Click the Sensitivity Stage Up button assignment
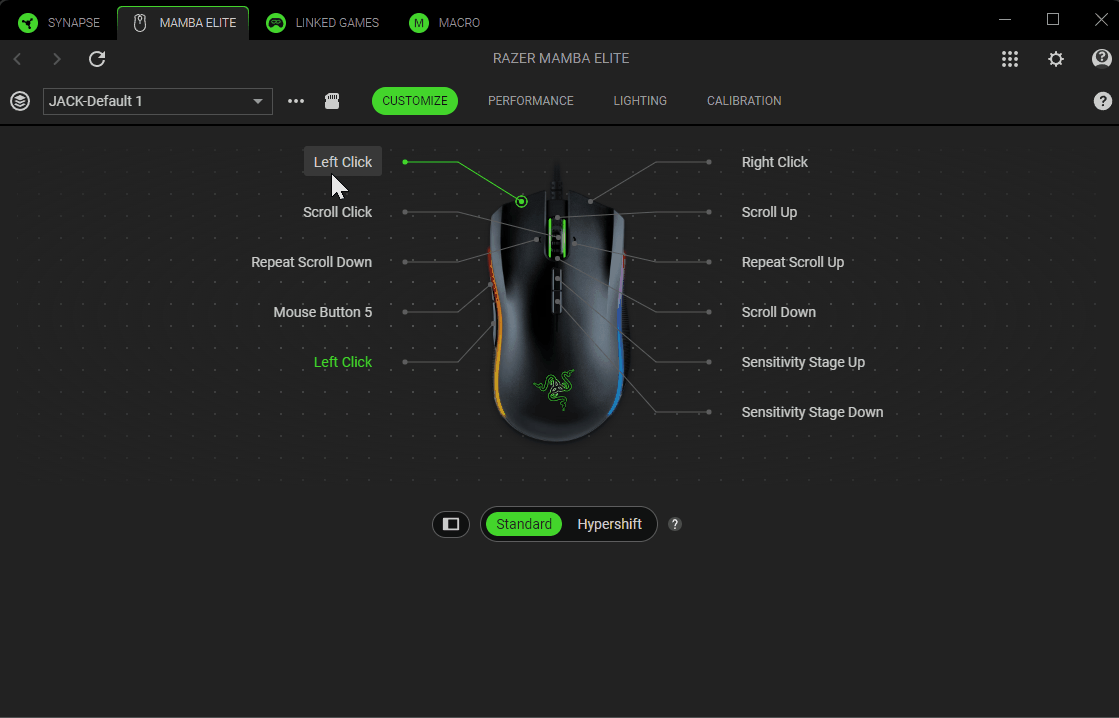1119x718 pixels. 803,362
